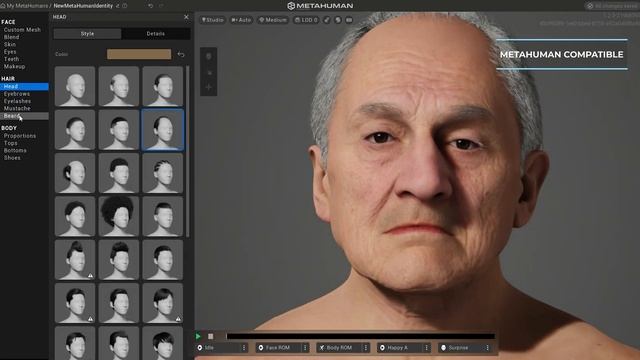Open the hair color swatch
The height and width of the screenshot is (360, 640).
tap(139, 54)
